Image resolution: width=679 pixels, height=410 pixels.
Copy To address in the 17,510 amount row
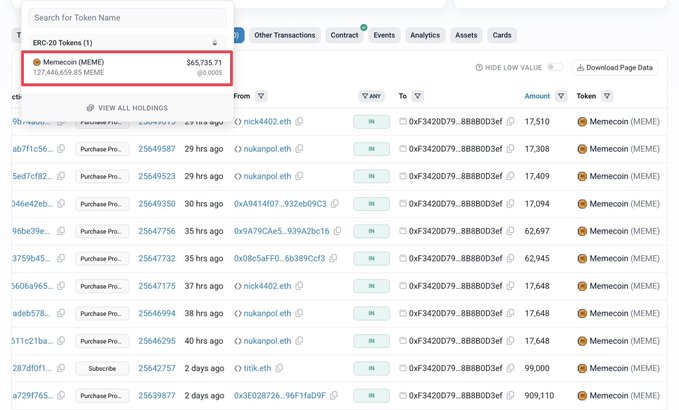(x=511, y=121)
